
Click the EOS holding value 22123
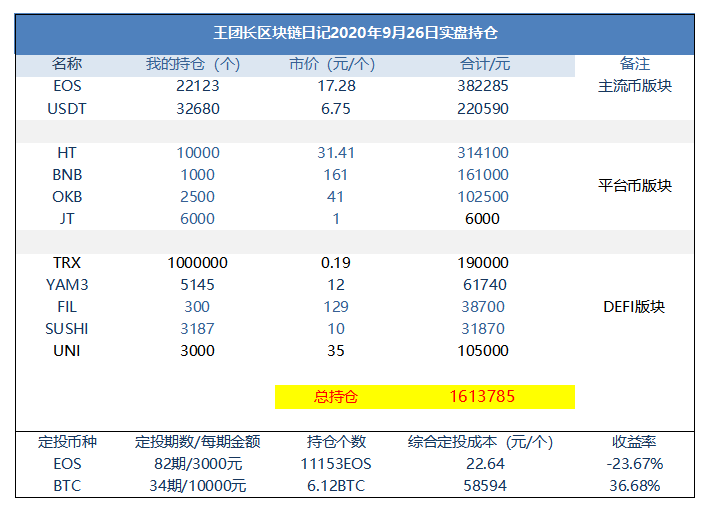point(197,86)
